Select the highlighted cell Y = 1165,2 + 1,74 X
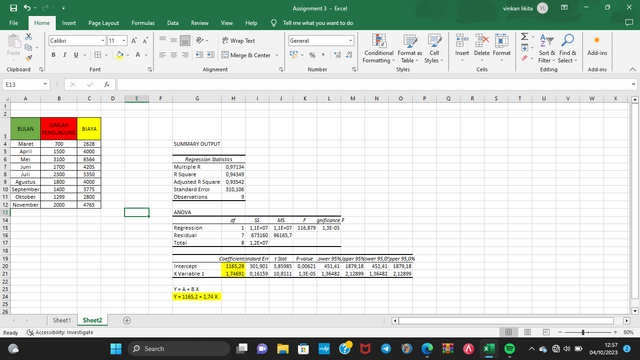The width and height of the screenshot is (640, 360). [197, 297]
